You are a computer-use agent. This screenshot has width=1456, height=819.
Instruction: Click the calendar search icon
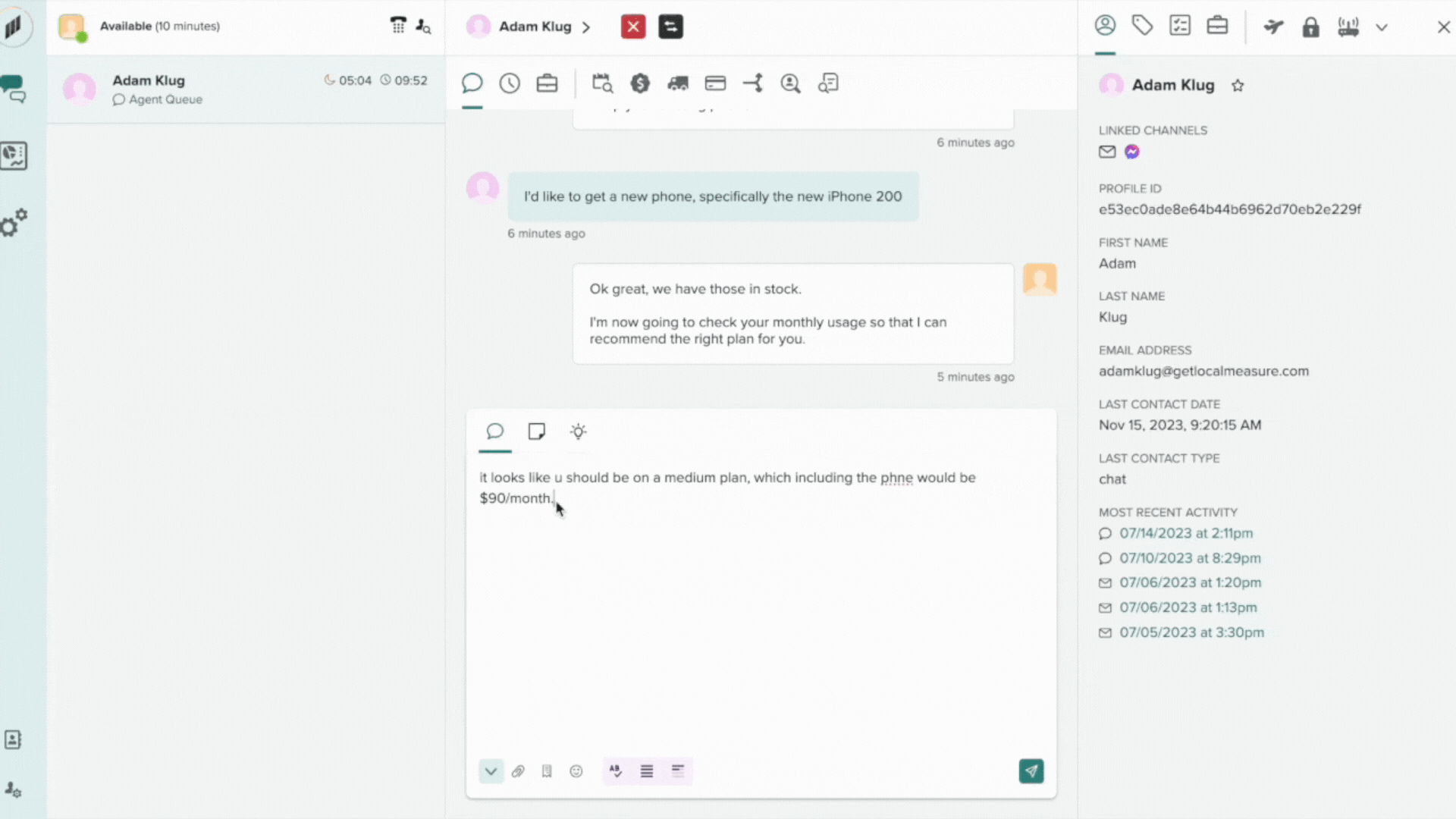click(x=602, y=83)
